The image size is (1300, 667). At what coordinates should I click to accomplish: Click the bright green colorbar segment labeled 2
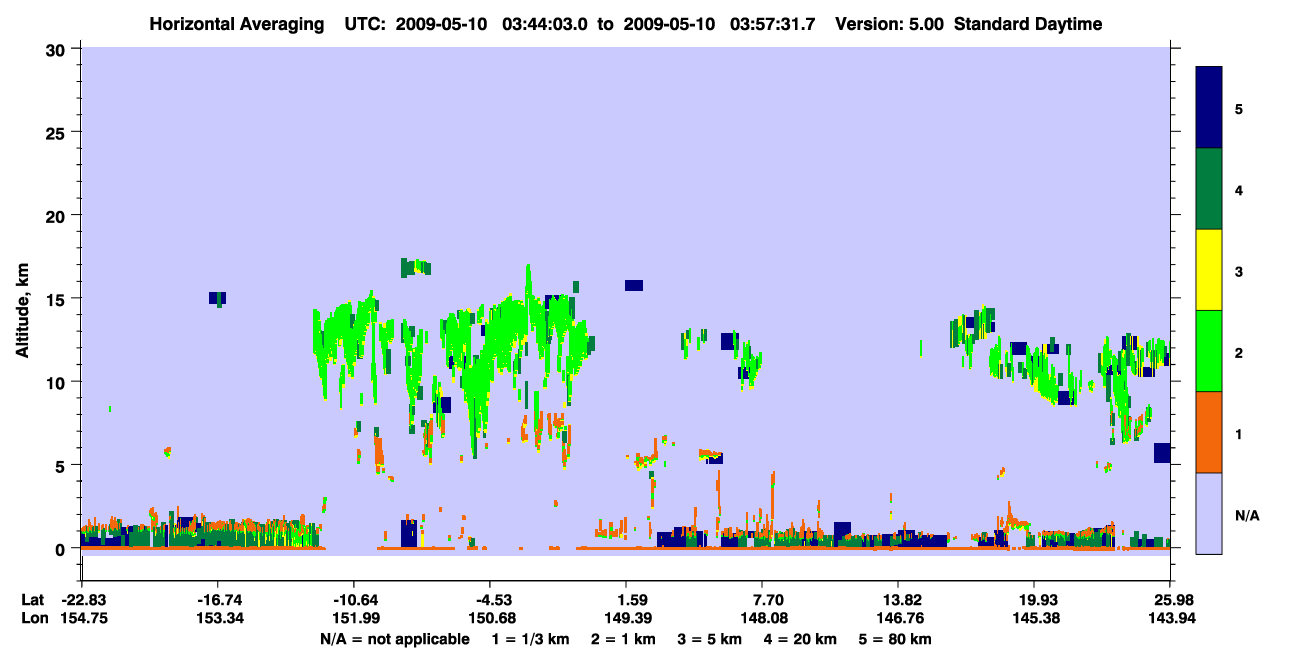coord(1209,351)
